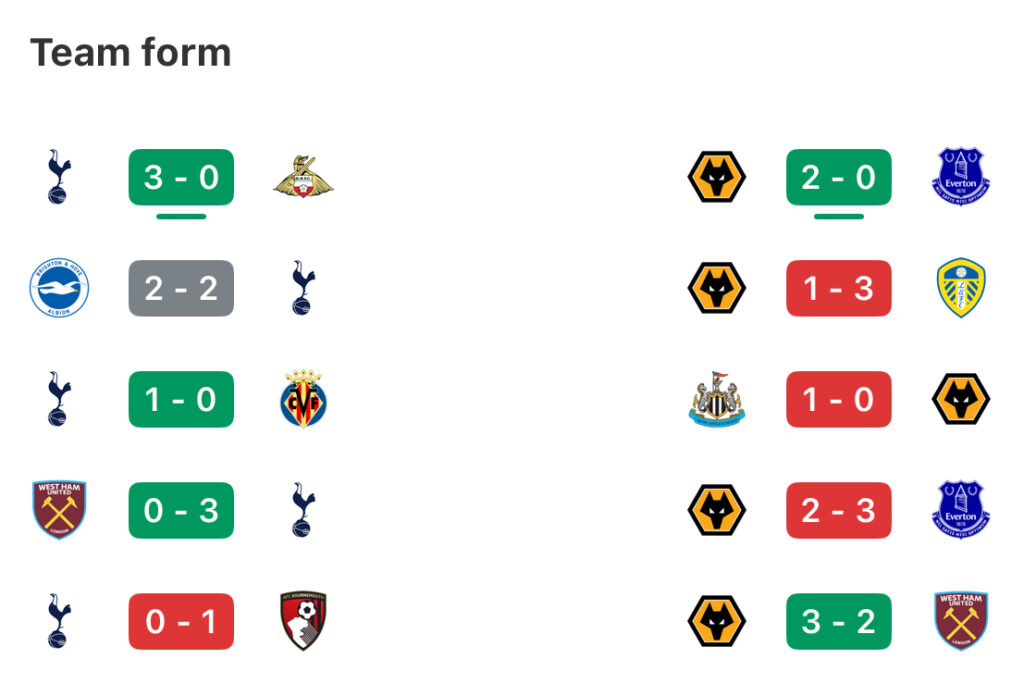Screen dimensions: 1024x684
Task: Open West Ham crest beside 3 - 2 score
Action: click(x=961, y=621)
